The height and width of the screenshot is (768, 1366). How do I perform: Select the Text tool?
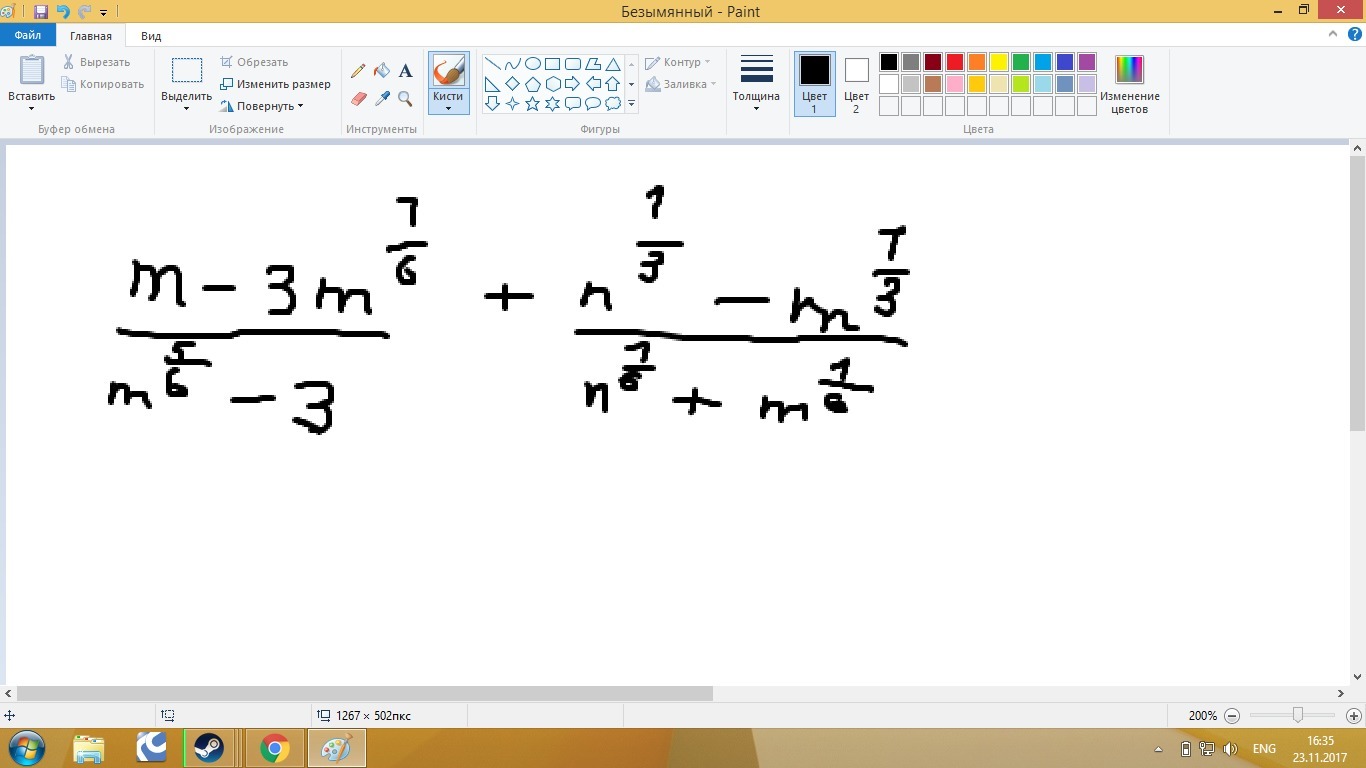[x=405, y=71]
